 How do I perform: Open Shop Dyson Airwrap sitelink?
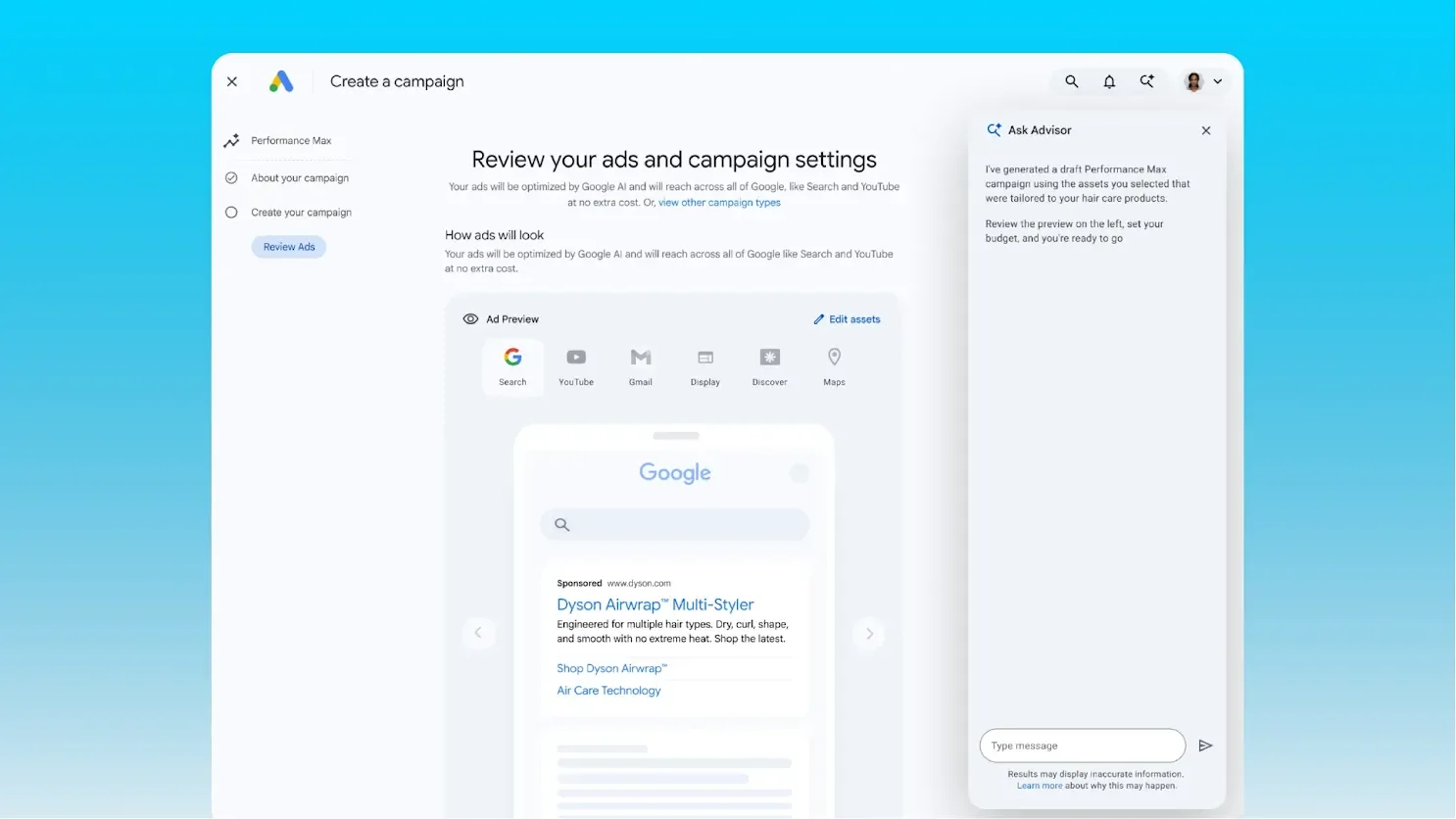pyautogui.click(x=612, y=668)
